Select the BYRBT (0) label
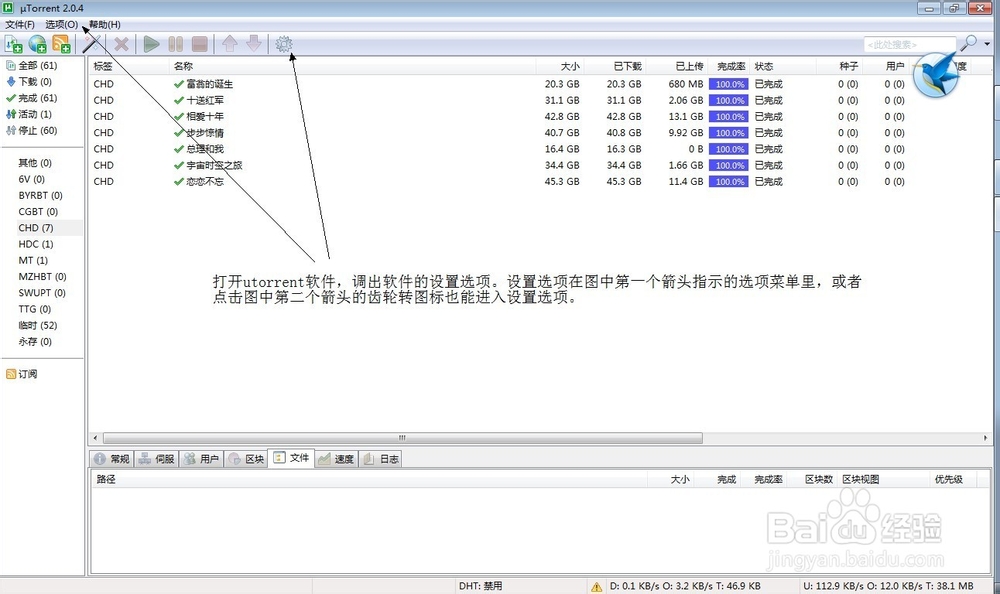Image resolution: width=1000 pixels, height=594 pixels. coord(40,195)
